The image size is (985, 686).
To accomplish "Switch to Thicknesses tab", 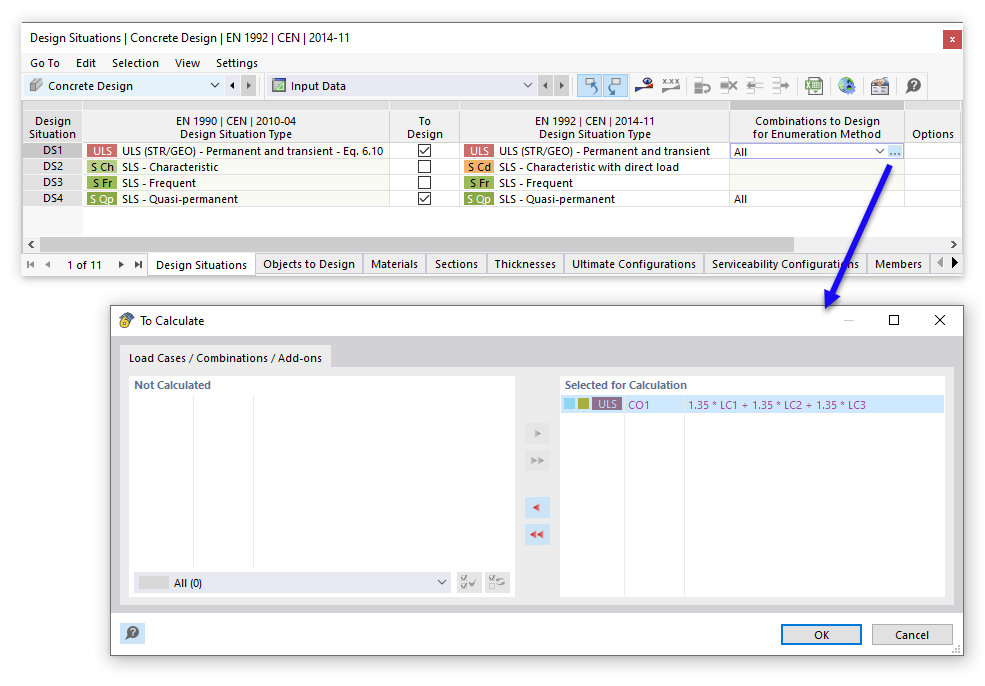I will point(525,264).
